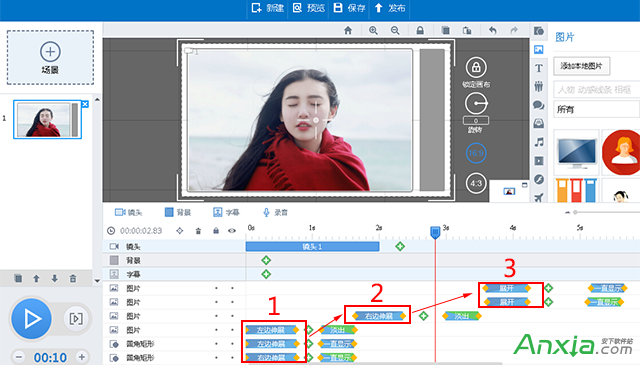Open the video panel in sidebar
The image size is (640, 365).
tap(539, 161)
